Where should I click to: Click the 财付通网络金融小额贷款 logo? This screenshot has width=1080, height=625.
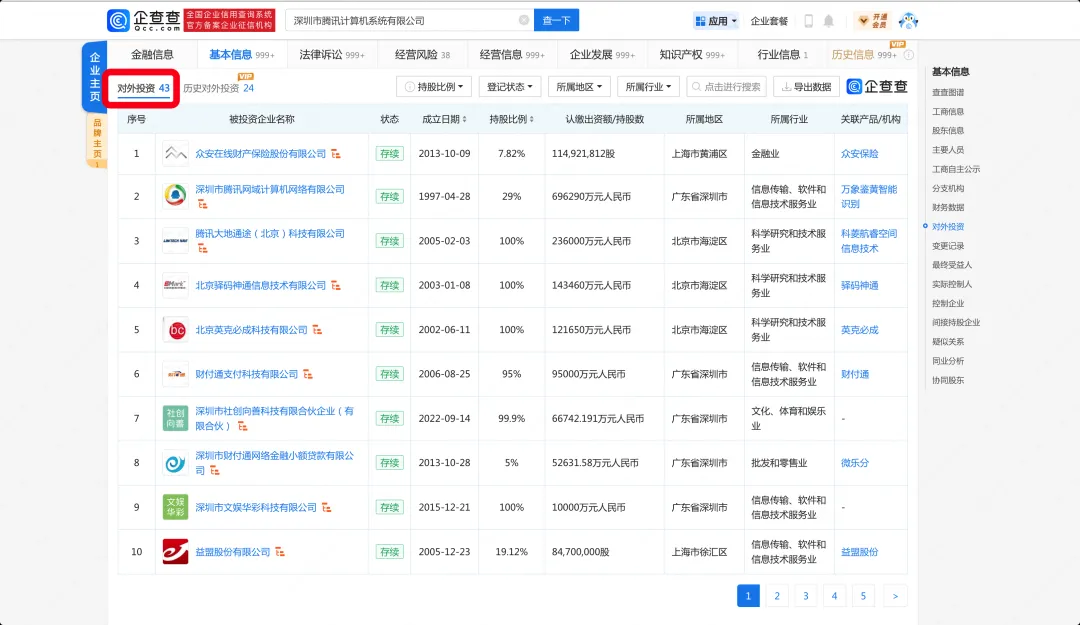175,463
